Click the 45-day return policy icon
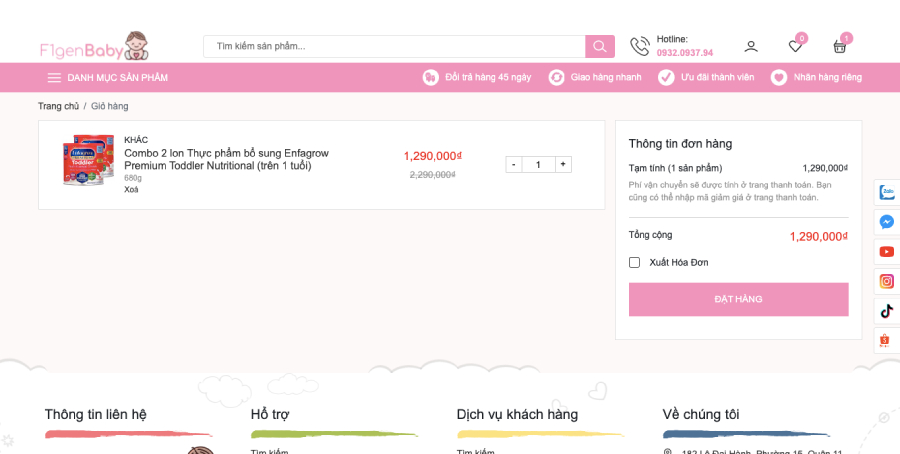The width and height of the screenshot is (900, 454). (x=430, y=77)
